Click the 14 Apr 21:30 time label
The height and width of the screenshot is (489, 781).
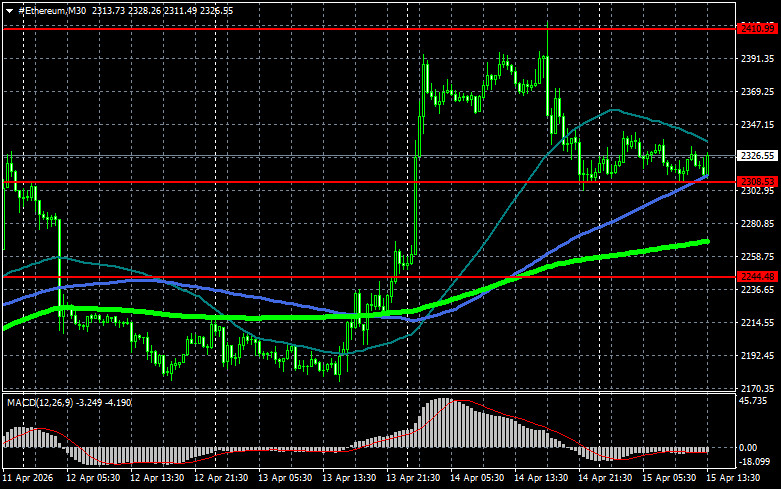605,478
